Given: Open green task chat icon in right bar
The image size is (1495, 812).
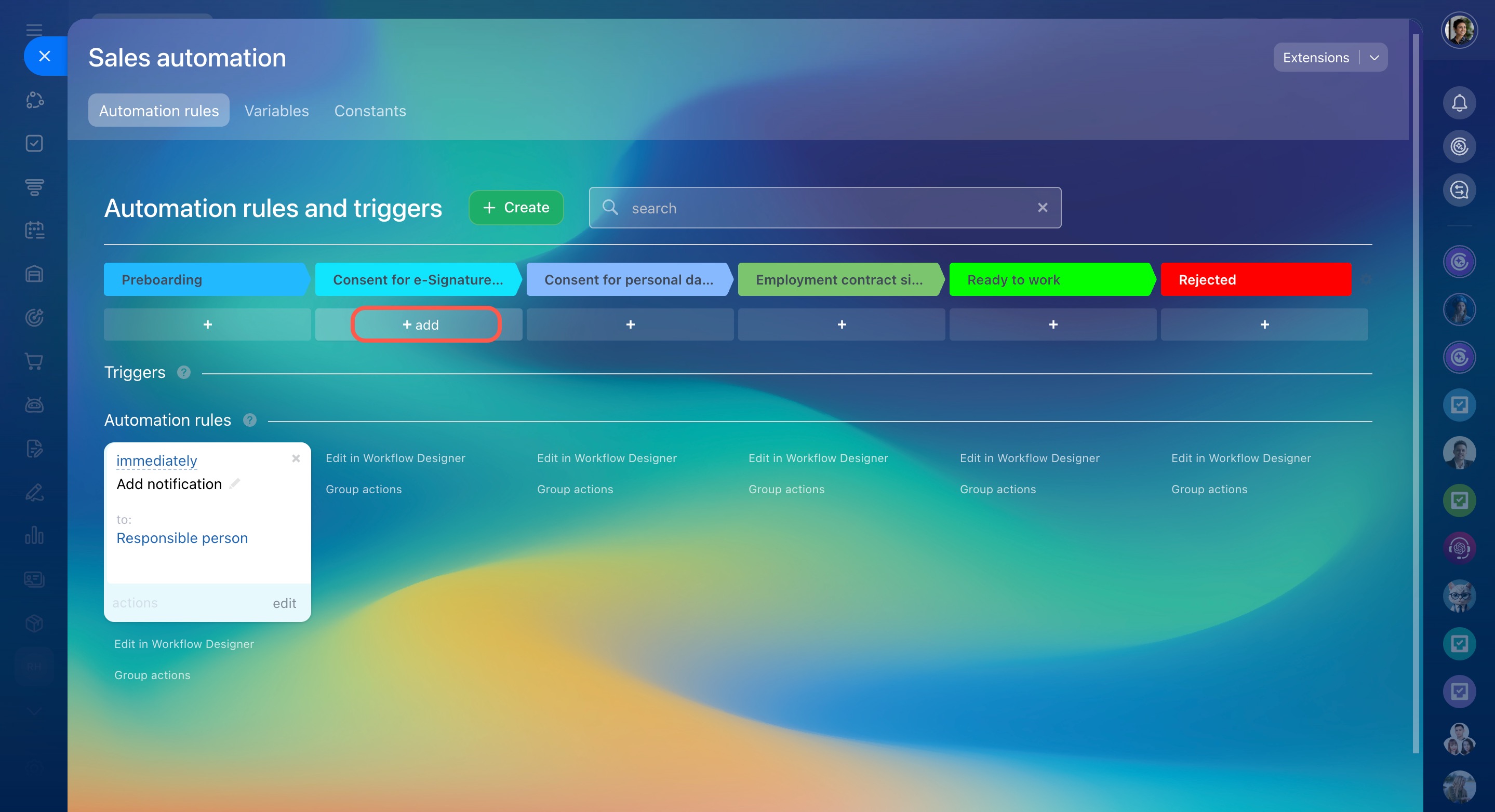Looking at the screenshot, I should (1459, 500).
